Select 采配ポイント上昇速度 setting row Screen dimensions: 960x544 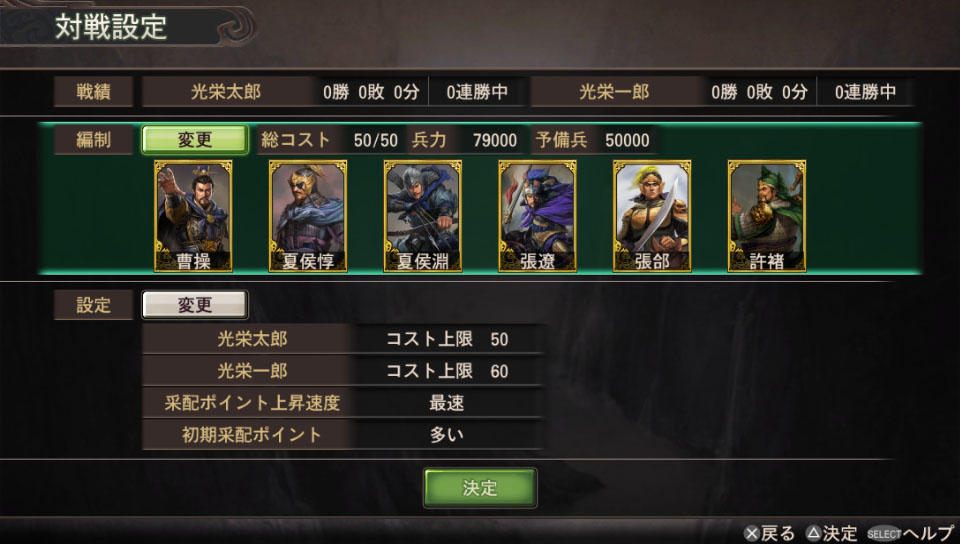(x=343, y=403)
